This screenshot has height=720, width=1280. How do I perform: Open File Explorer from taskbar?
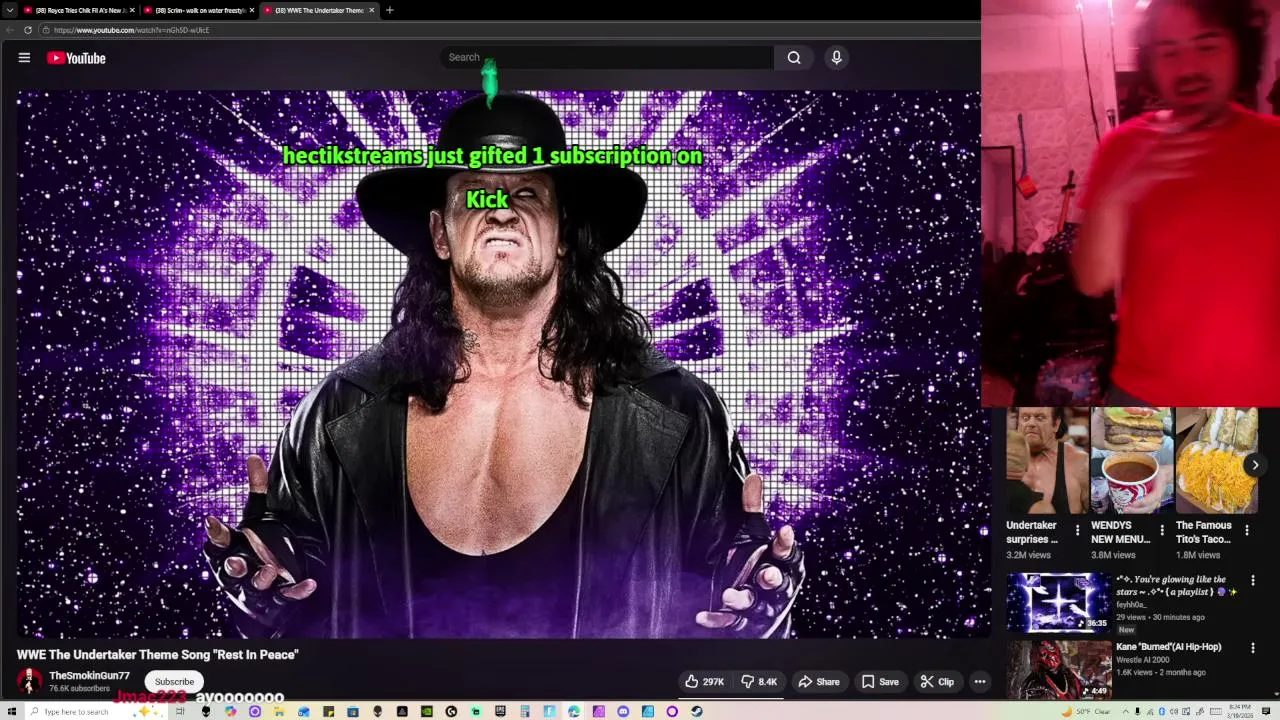click(278, 711)
